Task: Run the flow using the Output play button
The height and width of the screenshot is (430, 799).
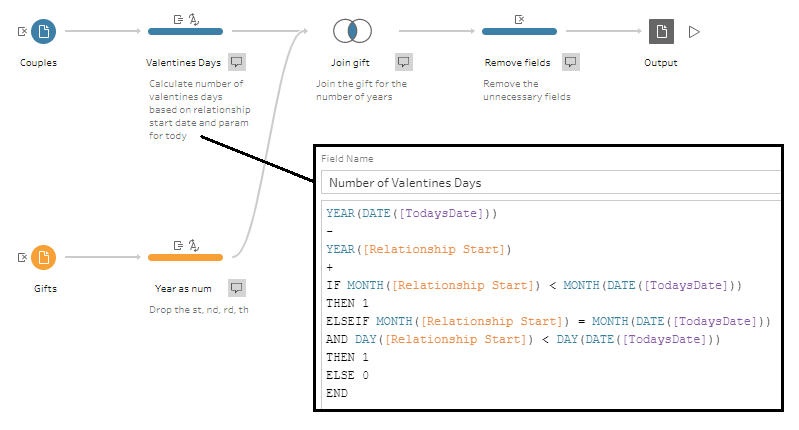Action: 694,32
